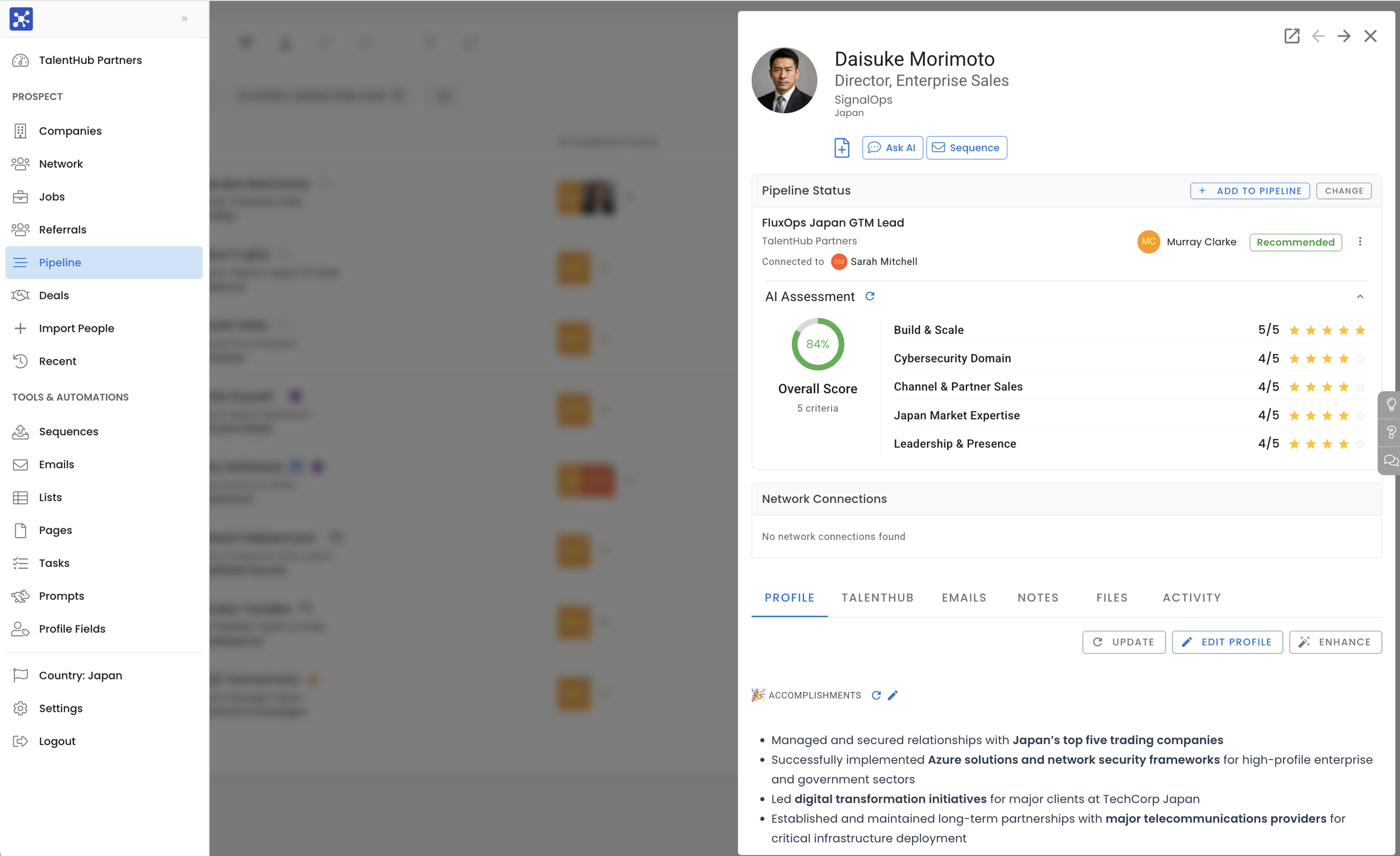Click the Ask AI button

[892, 148]
